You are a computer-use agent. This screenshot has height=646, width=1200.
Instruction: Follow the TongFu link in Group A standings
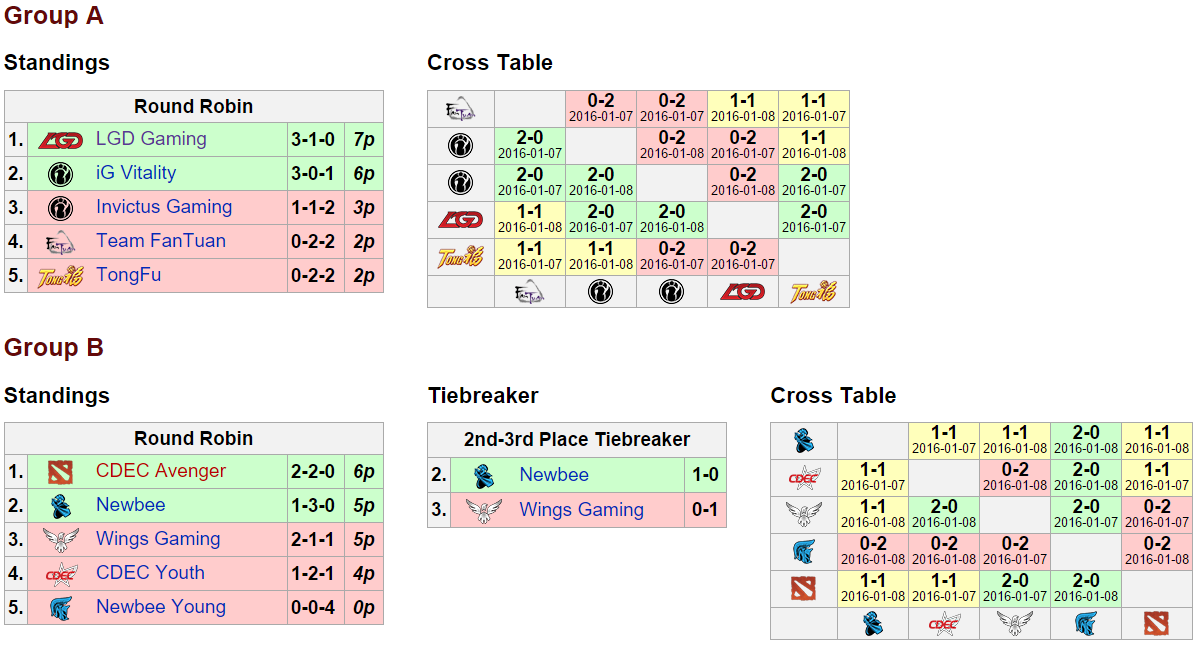(128, 275)
